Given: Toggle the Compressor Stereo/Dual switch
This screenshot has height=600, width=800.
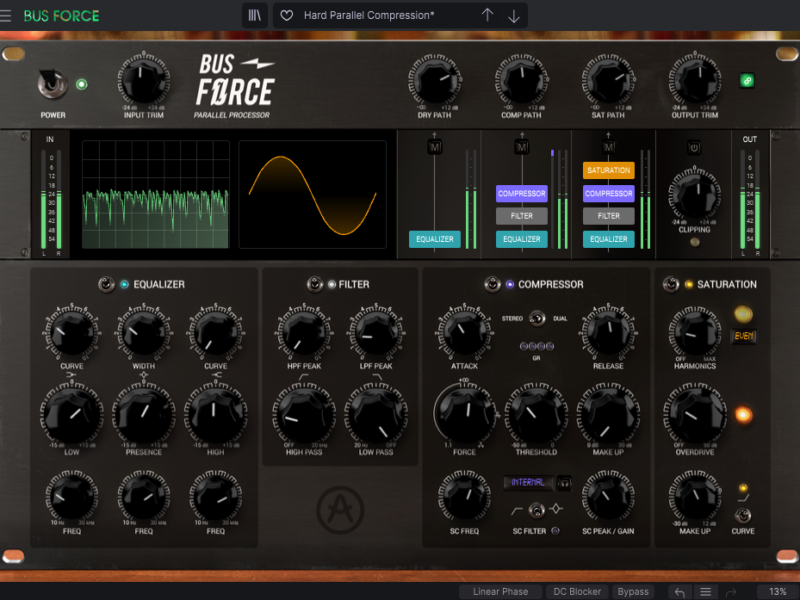Looking at the screenshot, I should click(536, 318).
